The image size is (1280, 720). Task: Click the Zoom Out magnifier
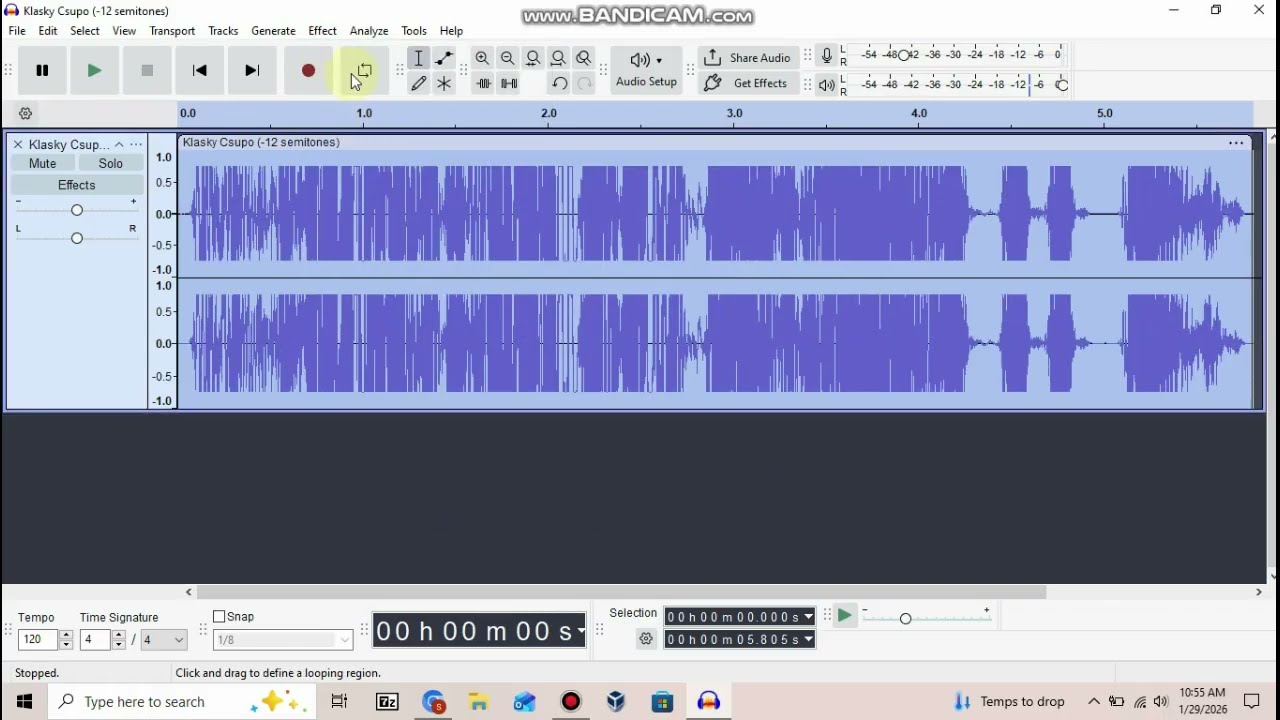(508, 58)
